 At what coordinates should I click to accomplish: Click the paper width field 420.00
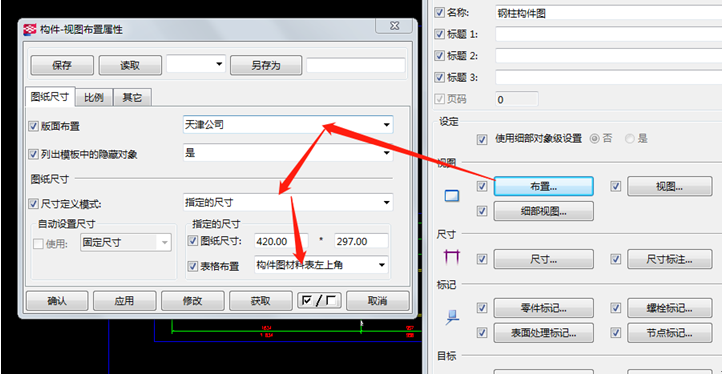[281, 241]
